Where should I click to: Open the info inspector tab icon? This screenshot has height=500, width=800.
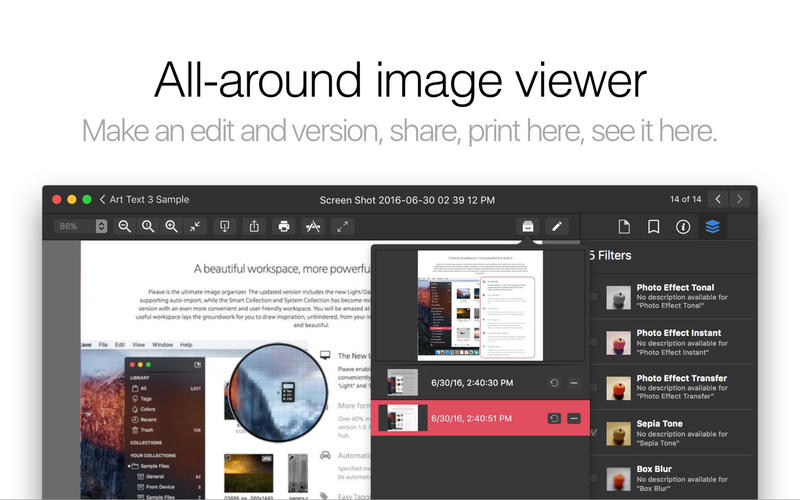[x=683, y=227]
